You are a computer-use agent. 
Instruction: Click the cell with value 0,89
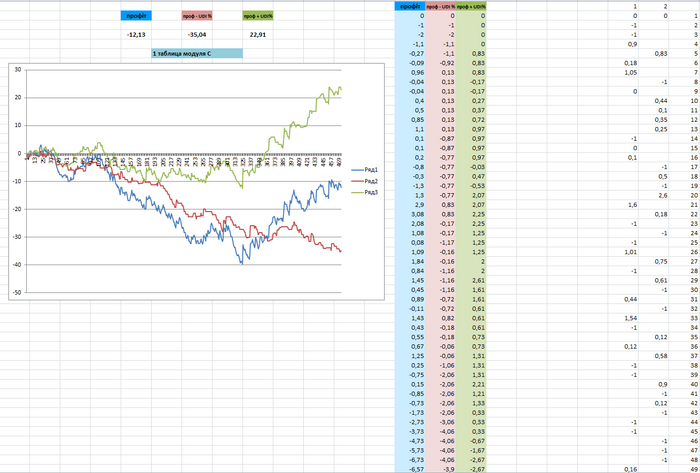[410, 299]
